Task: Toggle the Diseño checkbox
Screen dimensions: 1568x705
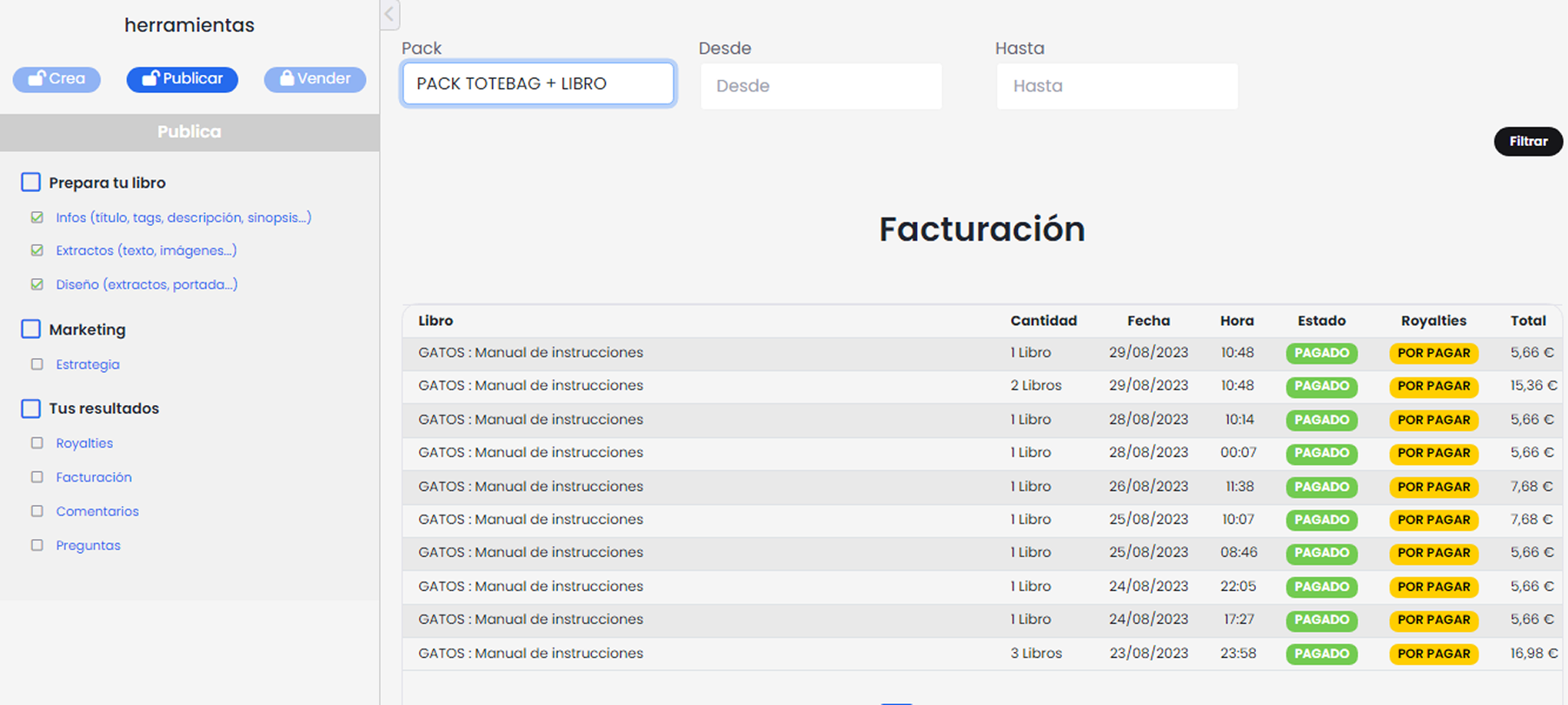Action: pos(37,284)
